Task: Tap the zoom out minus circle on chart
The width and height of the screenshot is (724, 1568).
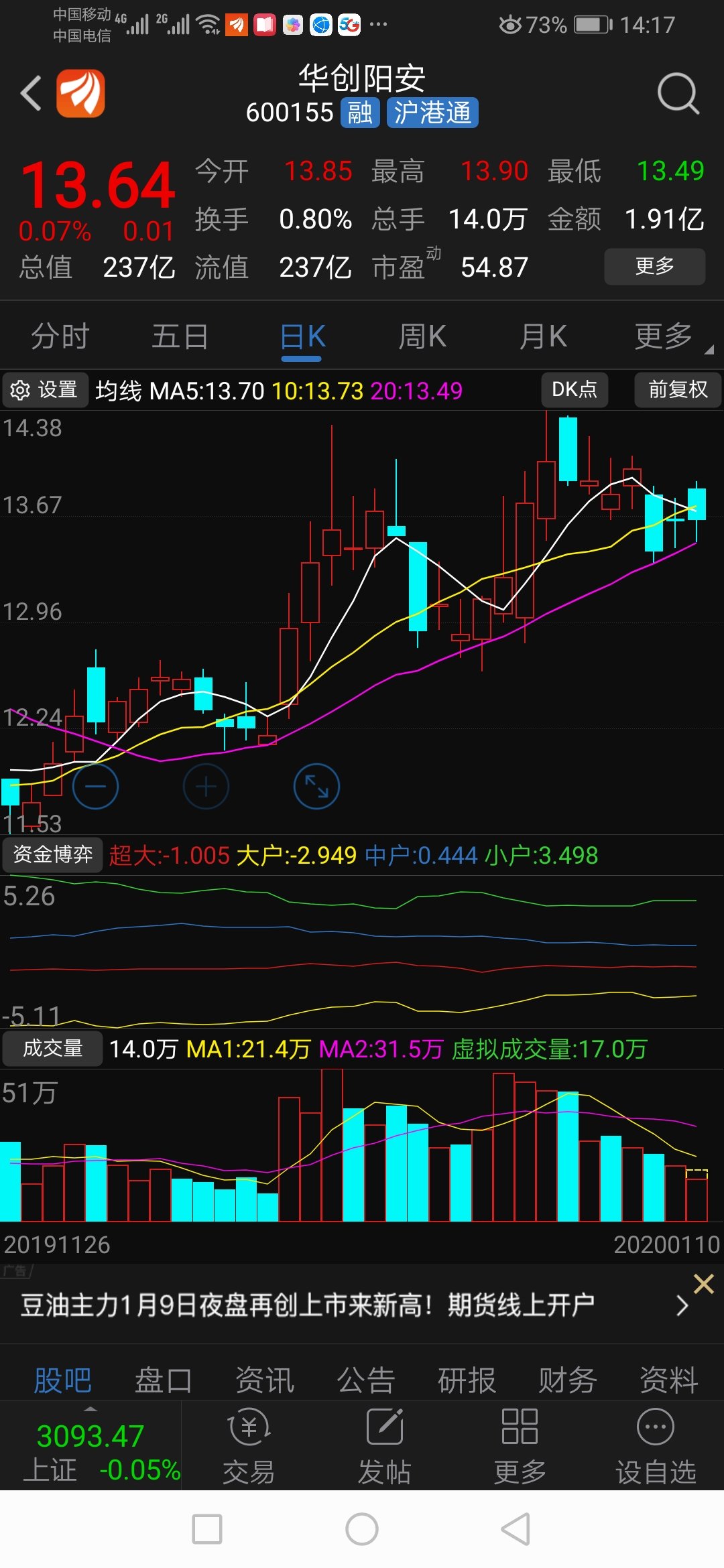Action: [x=95, y=786]
